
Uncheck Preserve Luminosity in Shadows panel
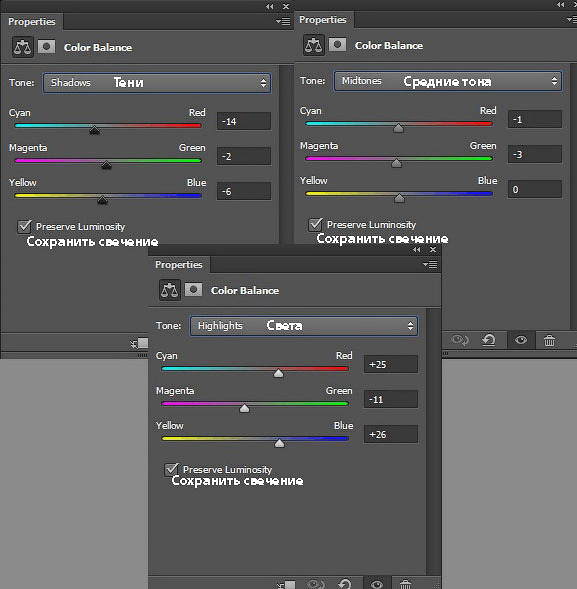[24, 227]
